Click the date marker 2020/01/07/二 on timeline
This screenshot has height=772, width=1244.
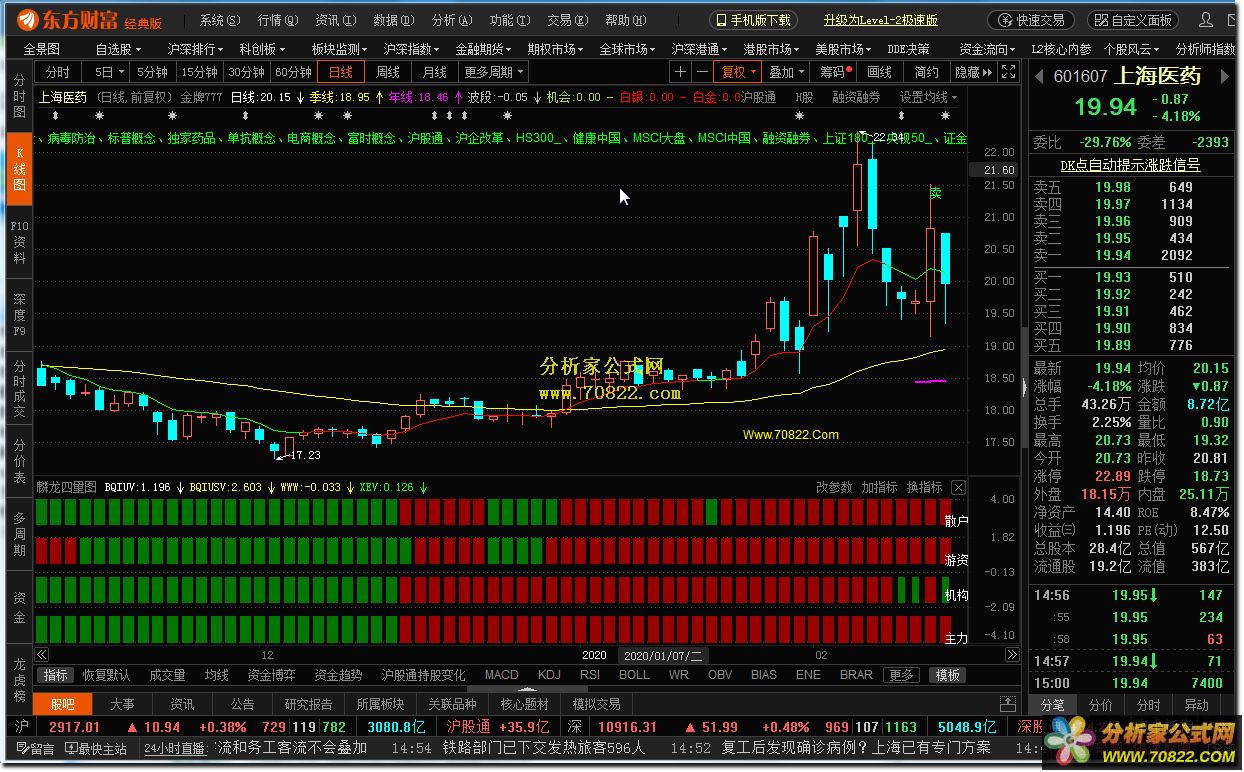pos(664,655)
